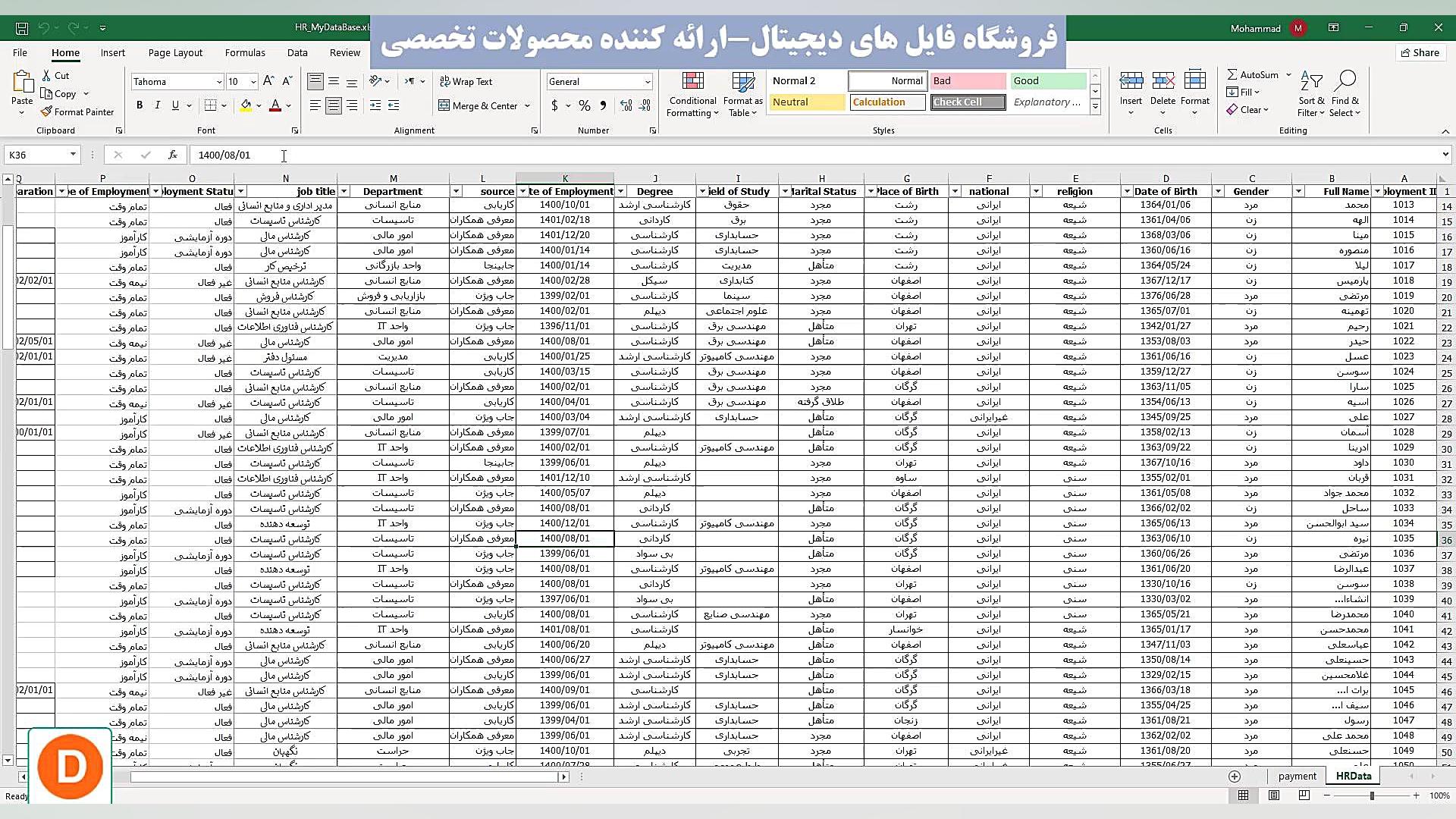Click the Save icon in the title bar
This screenshot has height=819, width=1456.
point(22,28)
